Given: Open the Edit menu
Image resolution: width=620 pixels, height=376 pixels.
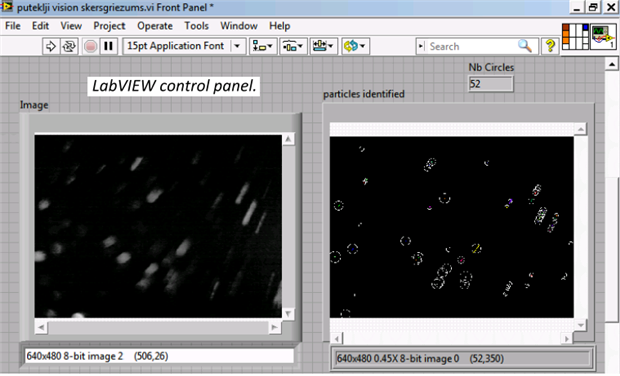Looking at the screenshot, I should coord(40,26).
